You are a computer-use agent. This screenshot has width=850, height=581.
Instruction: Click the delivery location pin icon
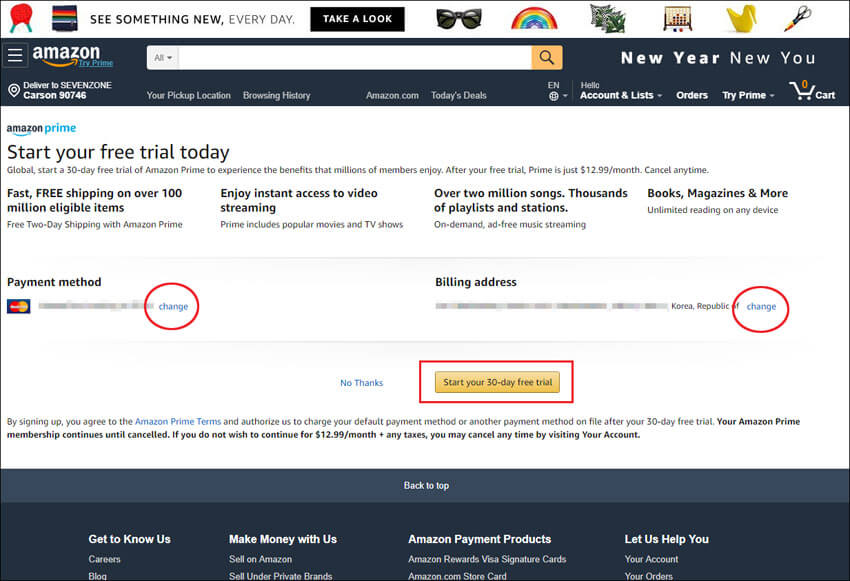(x=14, y=91)
